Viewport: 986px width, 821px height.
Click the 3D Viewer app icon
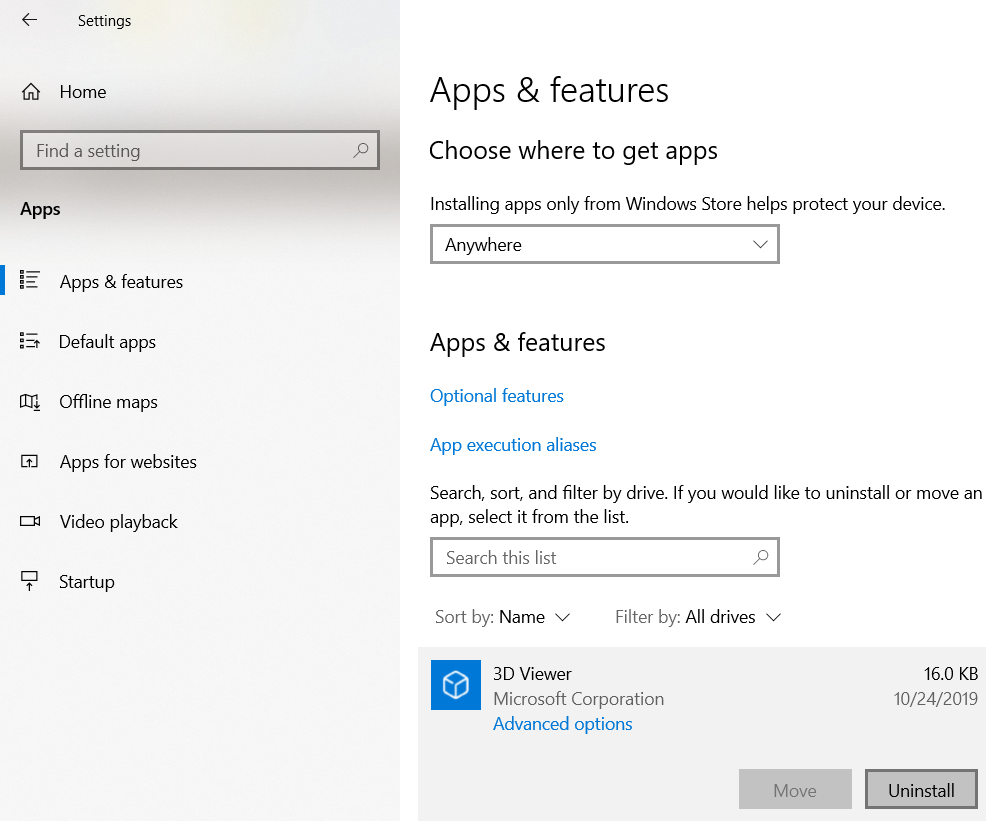(456, 685)
